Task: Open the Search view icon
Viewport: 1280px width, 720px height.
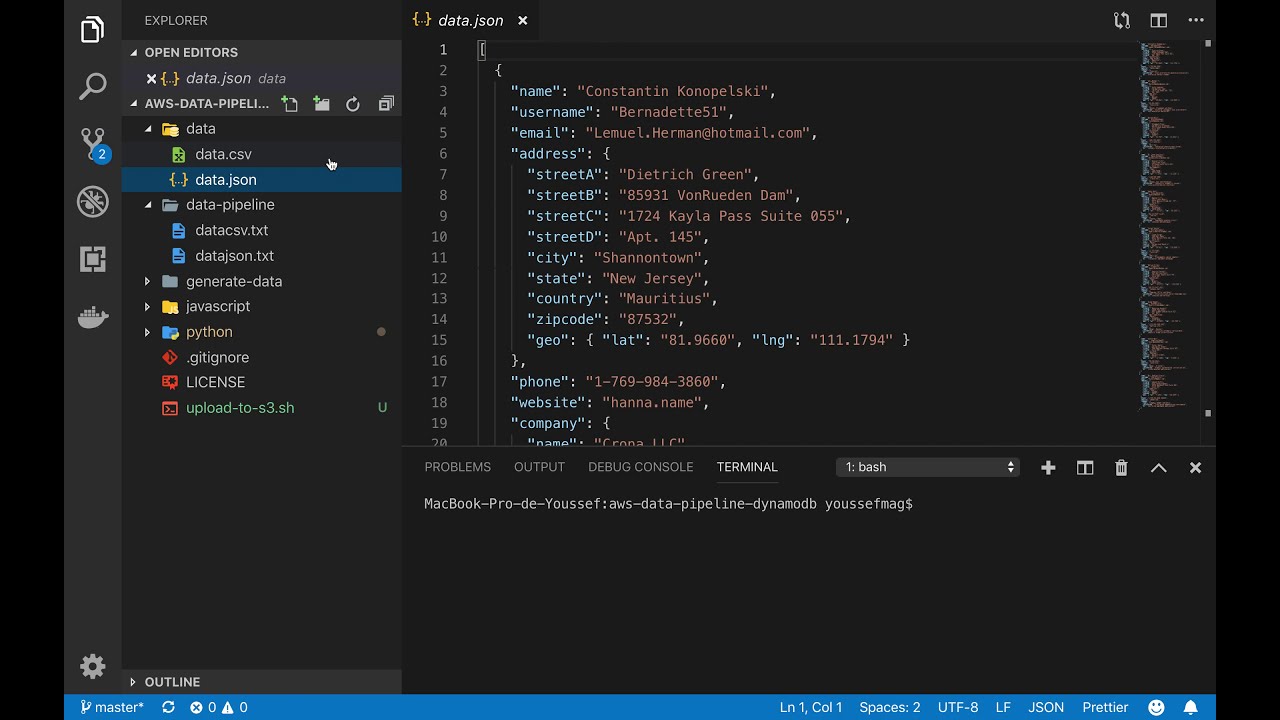Action: (92, 87)
